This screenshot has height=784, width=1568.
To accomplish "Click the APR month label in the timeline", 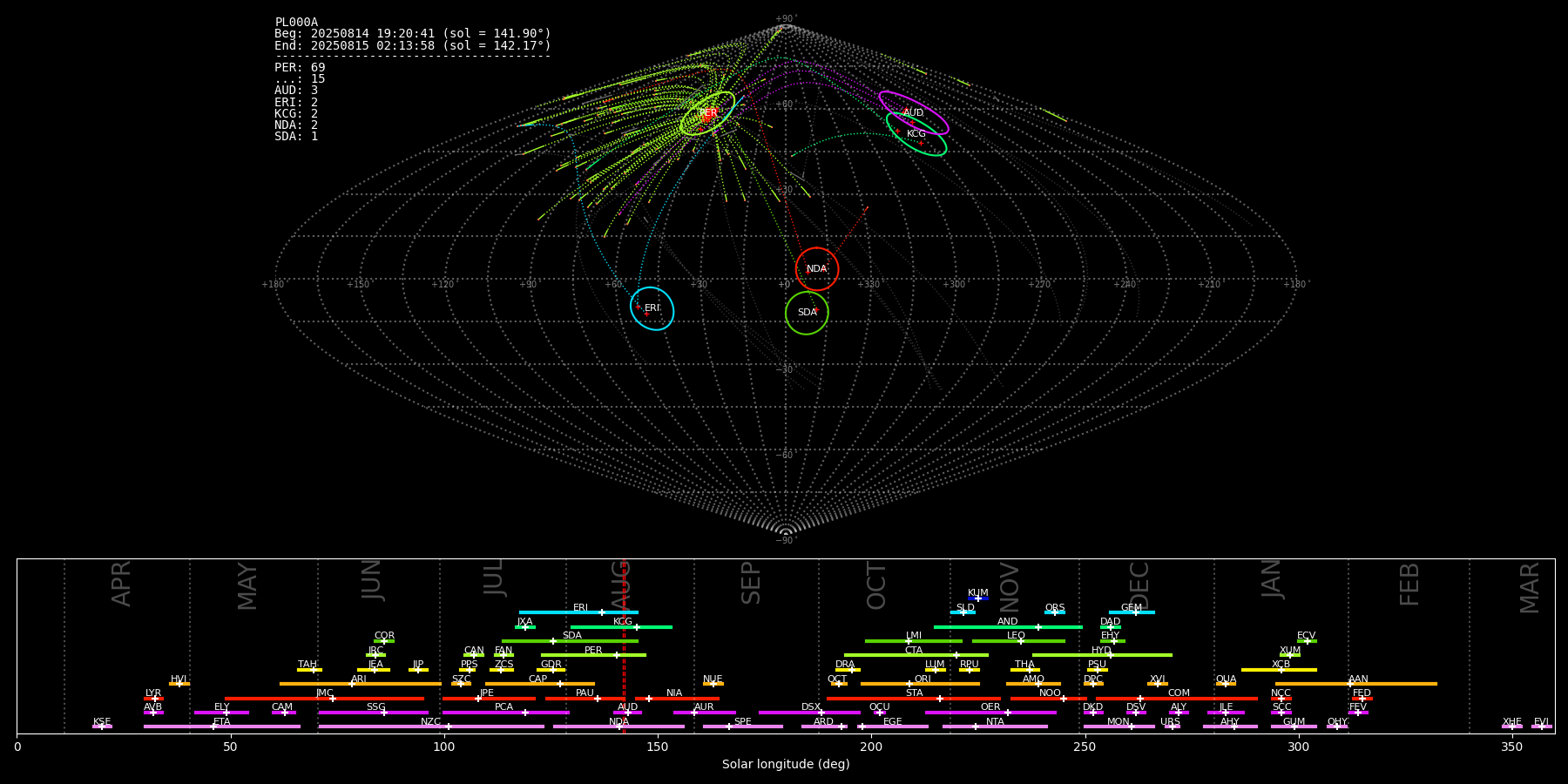I will (121, 584).
